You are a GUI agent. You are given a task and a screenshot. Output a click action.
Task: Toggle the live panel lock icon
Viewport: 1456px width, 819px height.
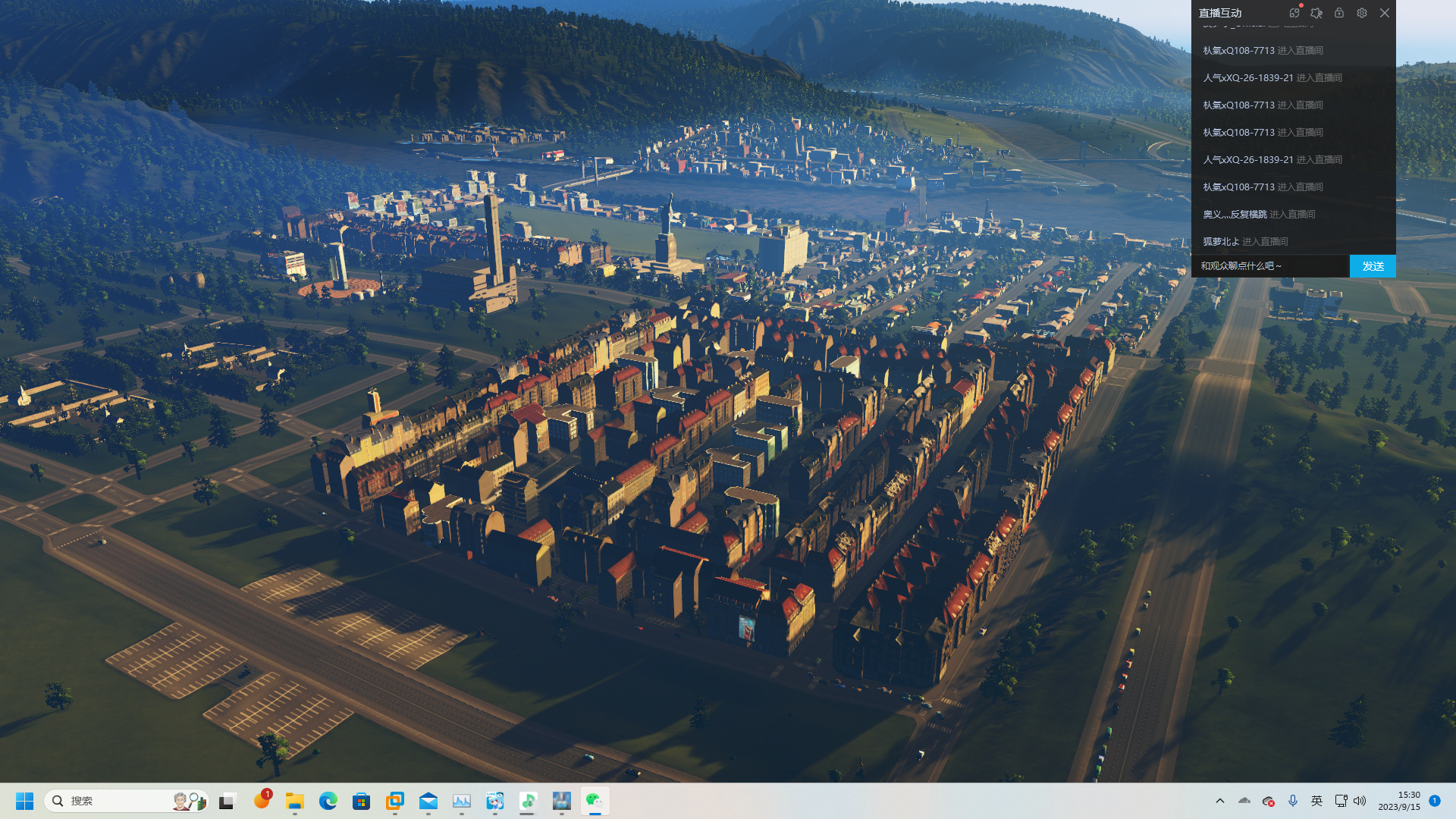tap(1339, 13)
